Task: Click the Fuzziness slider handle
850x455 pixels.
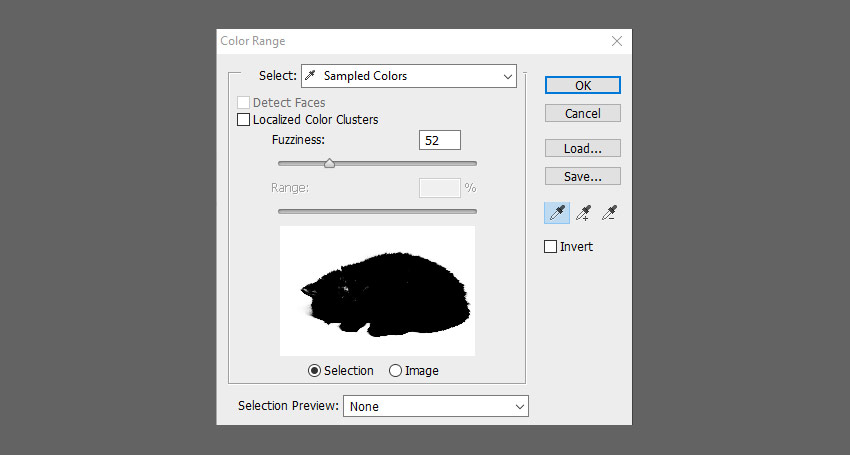Action: click(329, 163)
